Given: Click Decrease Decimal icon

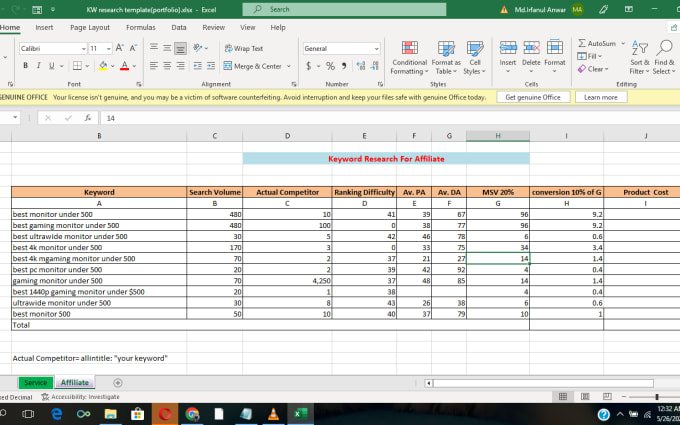Looking at the screenshot, I should 375,66.
